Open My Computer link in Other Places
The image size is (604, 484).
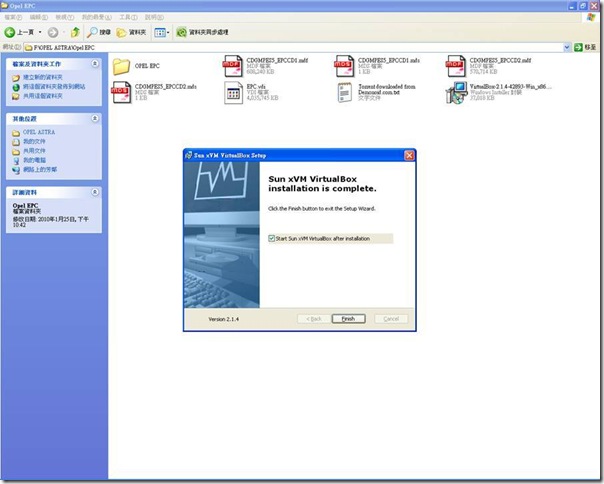point(34,160)
